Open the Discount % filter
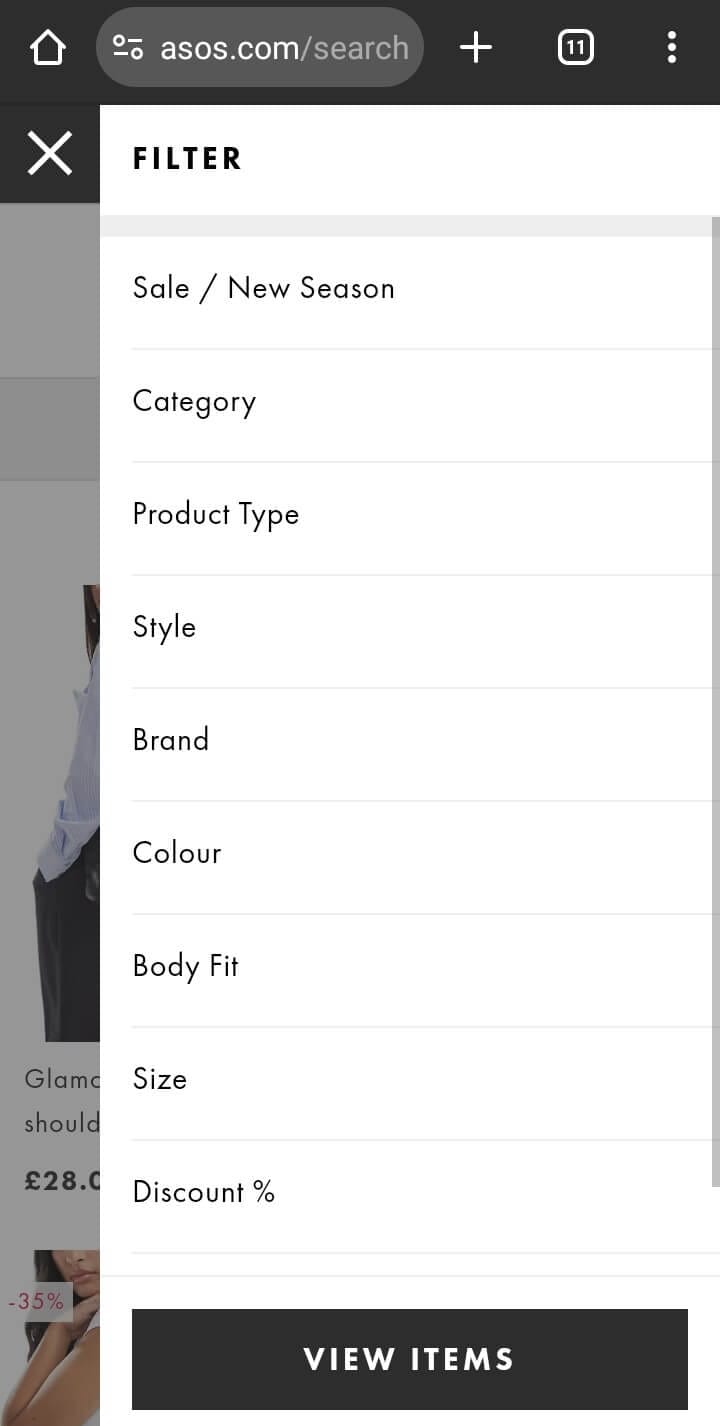Screen dimensions: 720x1426 point(203,1192)
